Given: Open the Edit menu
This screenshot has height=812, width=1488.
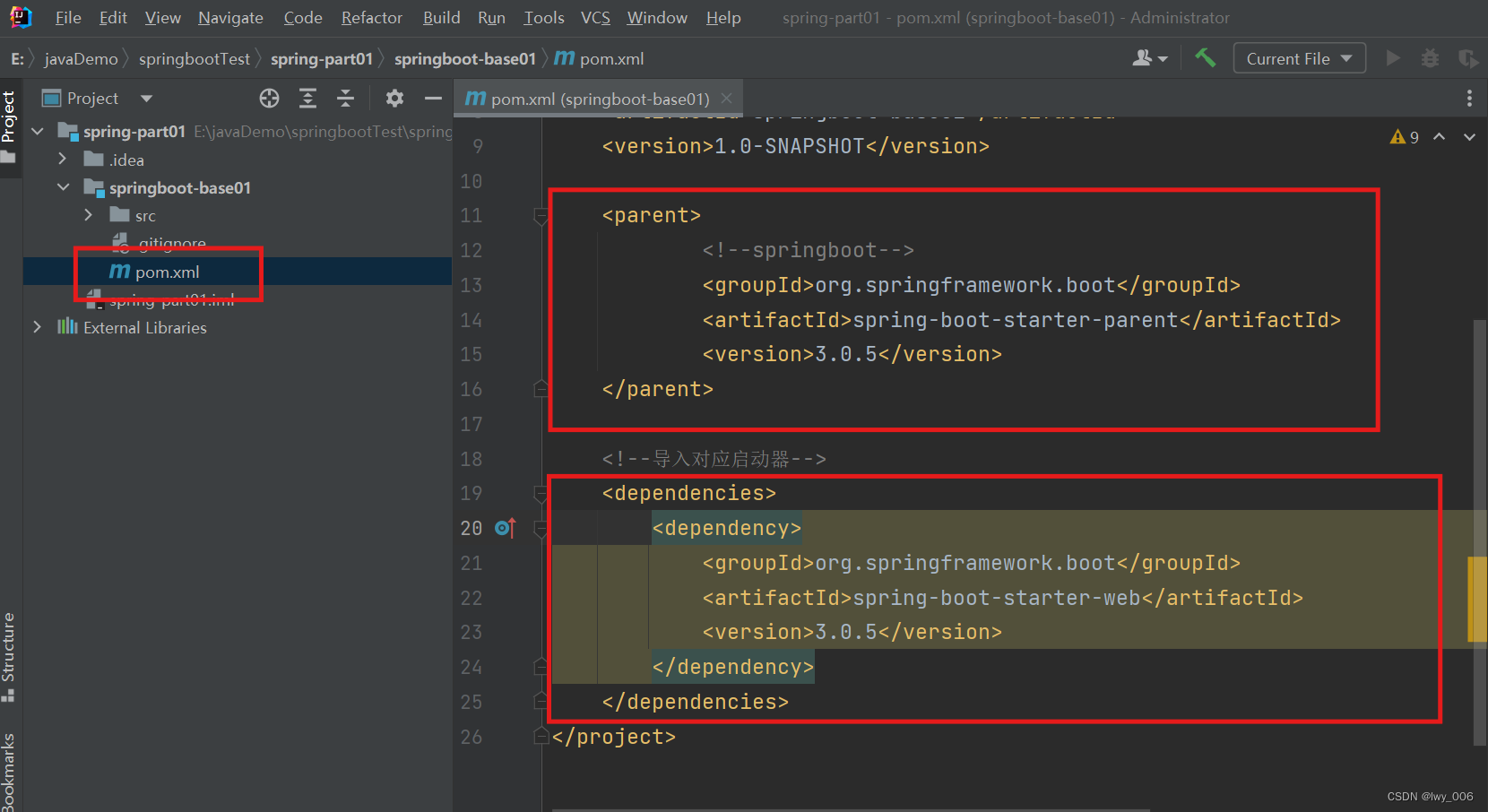Looking at the screenshot, I should pyautogui.click(x=113, y=18).
